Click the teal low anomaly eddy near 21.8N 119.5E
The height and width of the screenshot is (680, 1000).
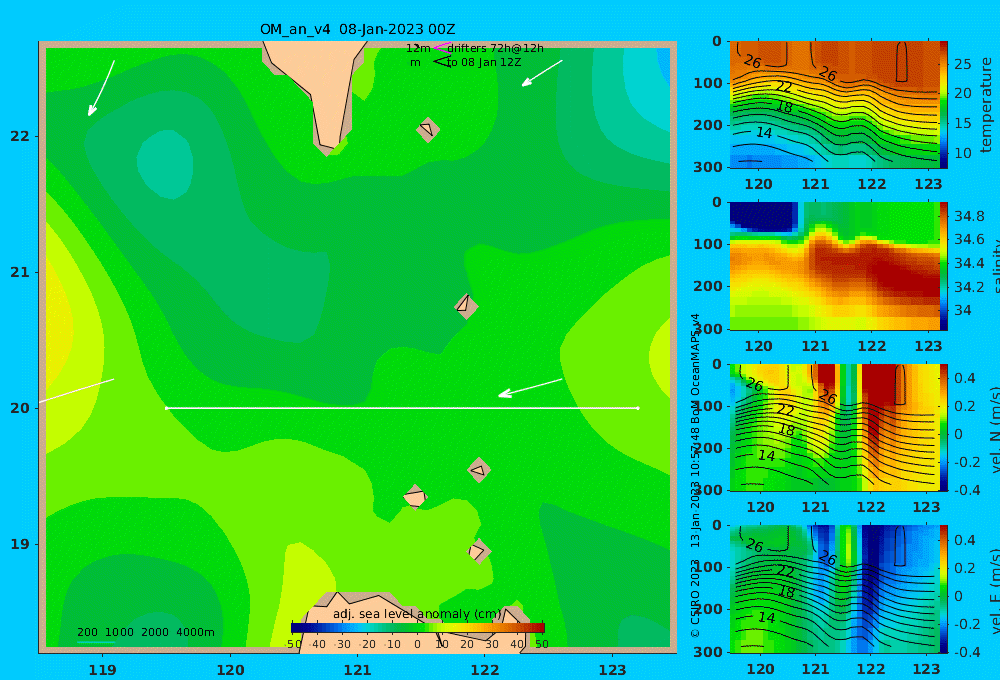pyautogui.click(x=165, y=165)
